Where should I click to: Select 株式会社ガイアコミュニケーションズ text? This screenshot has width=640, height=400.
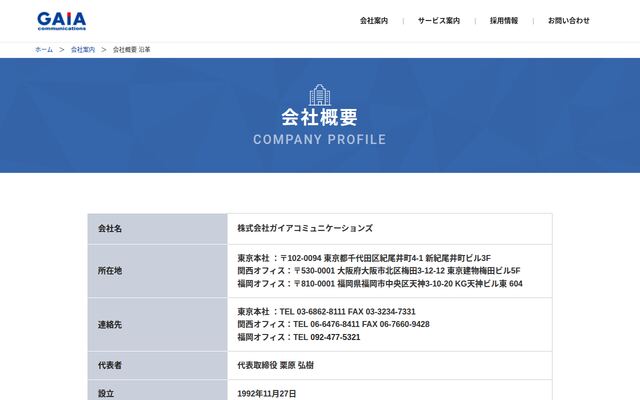305,229
